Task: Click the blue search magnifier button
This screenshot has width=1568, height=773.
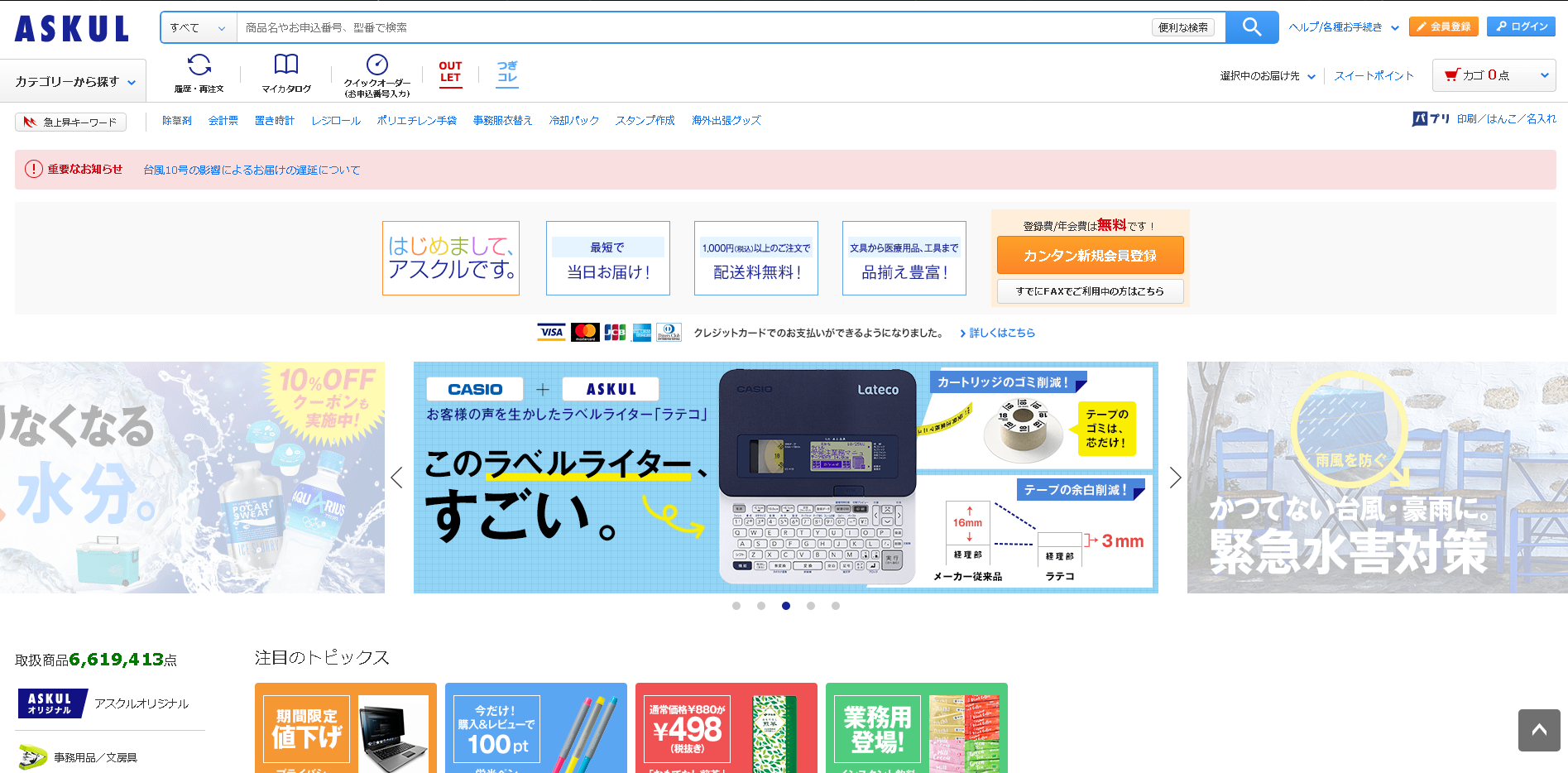Action: (x=1252, y=27)
